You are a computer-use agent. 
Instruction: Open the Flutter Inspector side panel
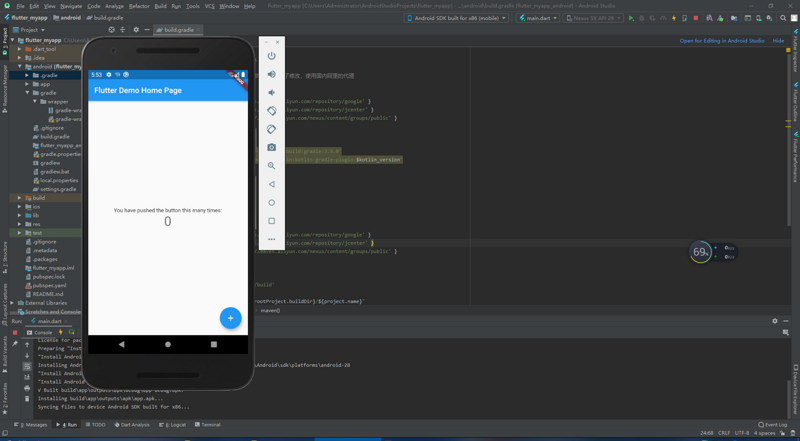point(795,55)
